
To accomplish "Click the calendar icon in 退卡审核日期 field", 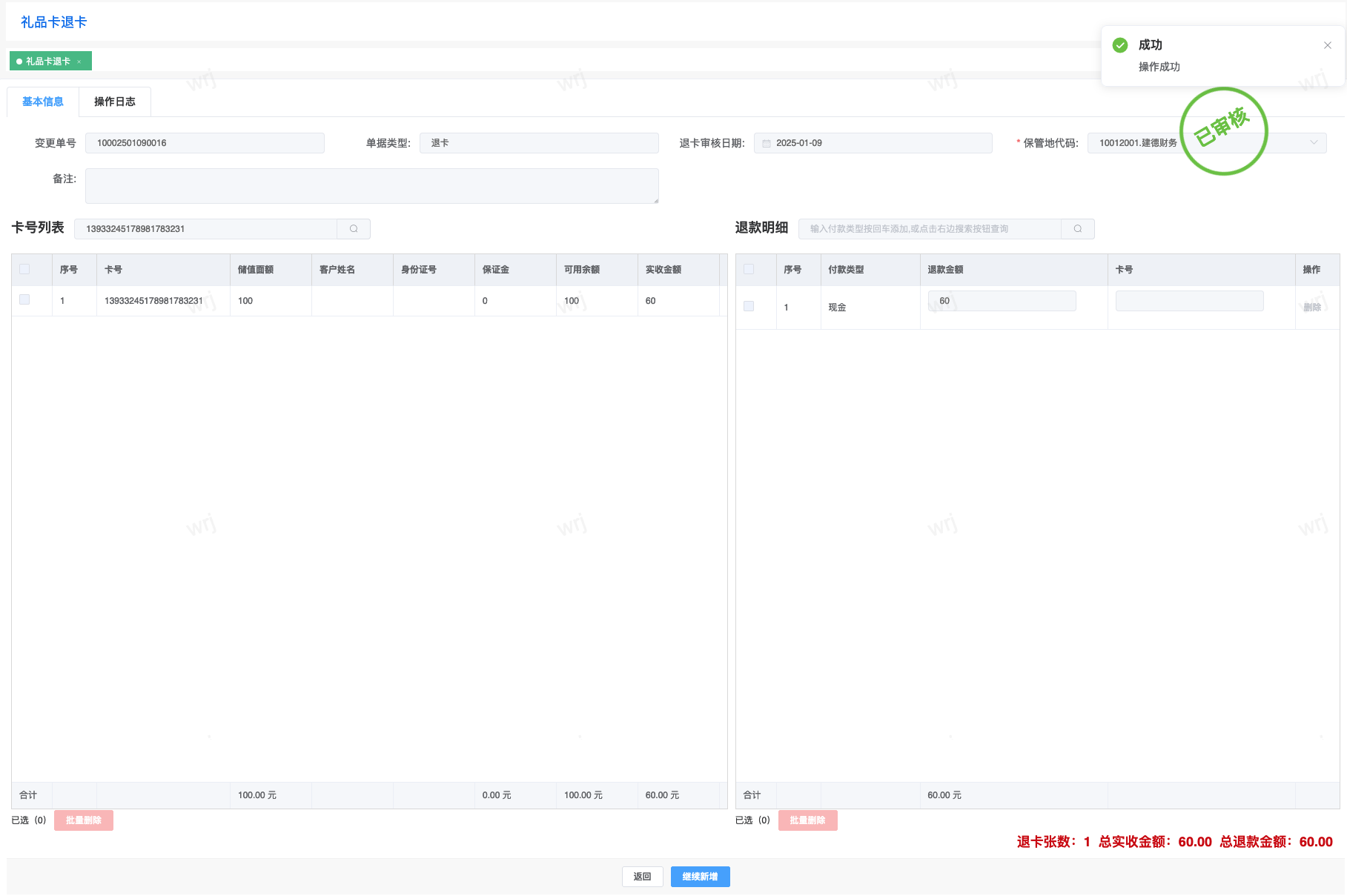I will click(767, 143).
